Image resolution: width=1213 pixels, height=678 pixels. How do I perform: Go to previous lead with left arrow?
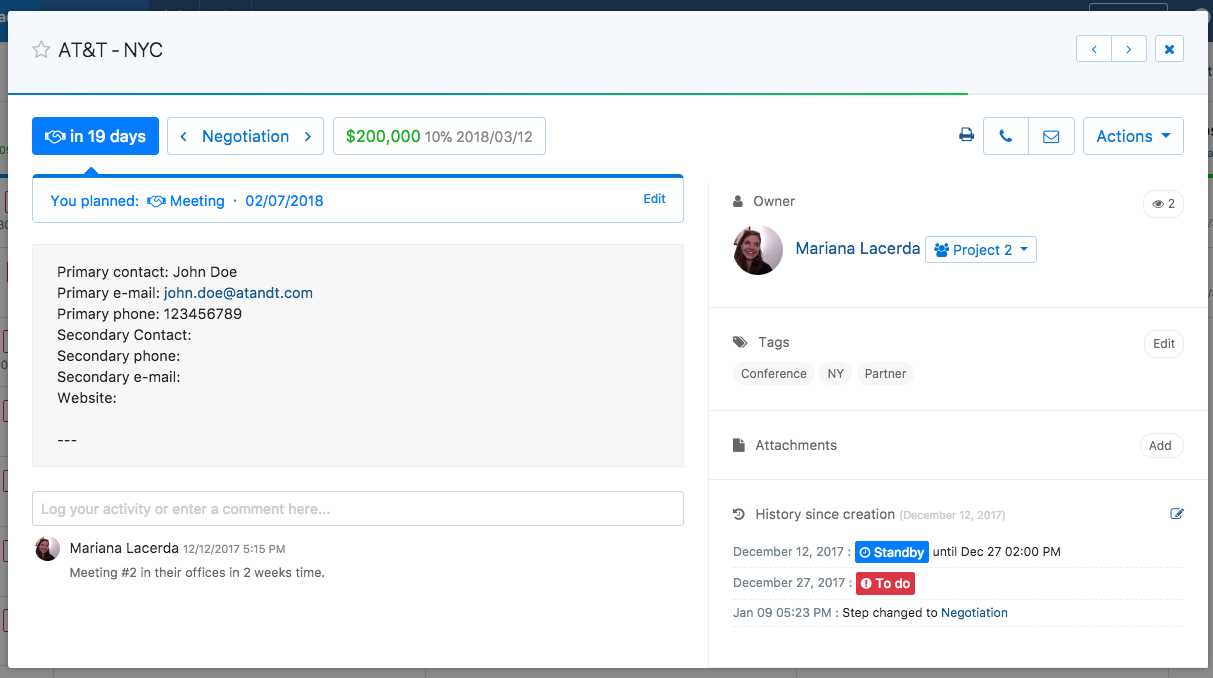pos(1094,49)
